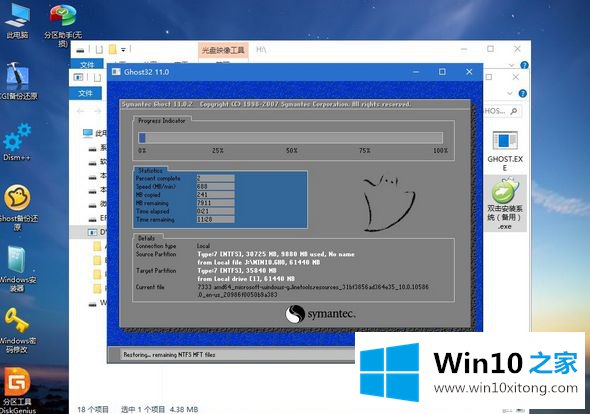This screenshot has height=414, width=590.
Task: Close the Ghost32 11.0 window
Action: pos(469,72)
